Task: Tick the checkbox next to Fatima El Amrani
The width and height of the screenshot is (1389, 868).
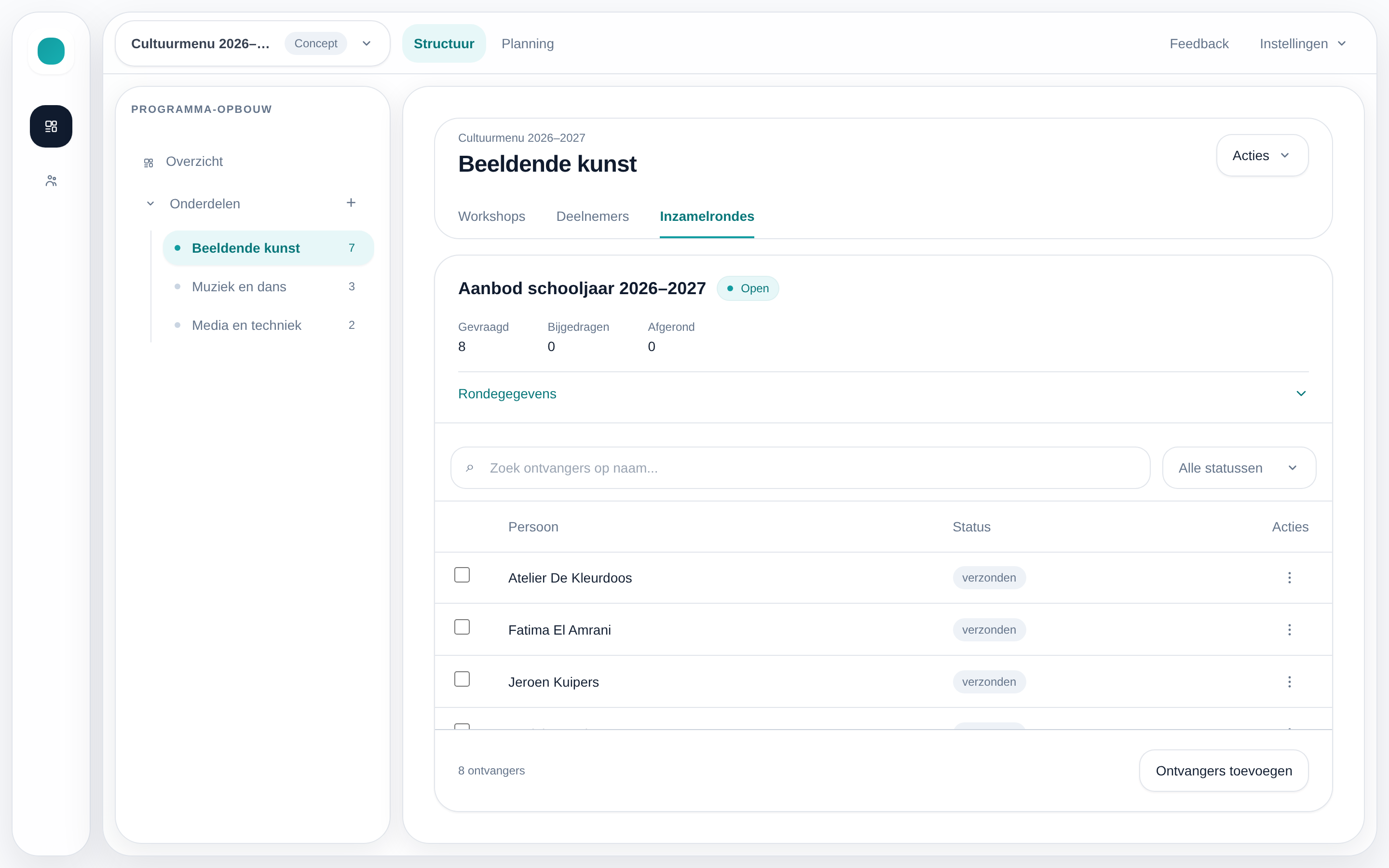Action: 462,627
